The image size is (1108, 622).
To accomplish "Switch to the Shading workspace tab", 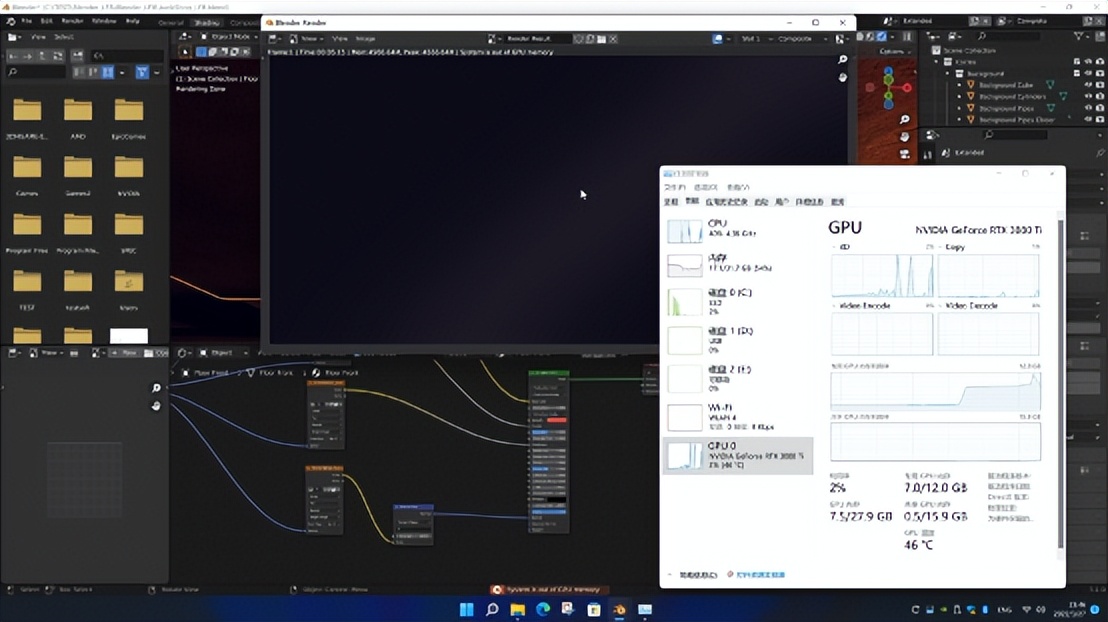I will (207, 23).
